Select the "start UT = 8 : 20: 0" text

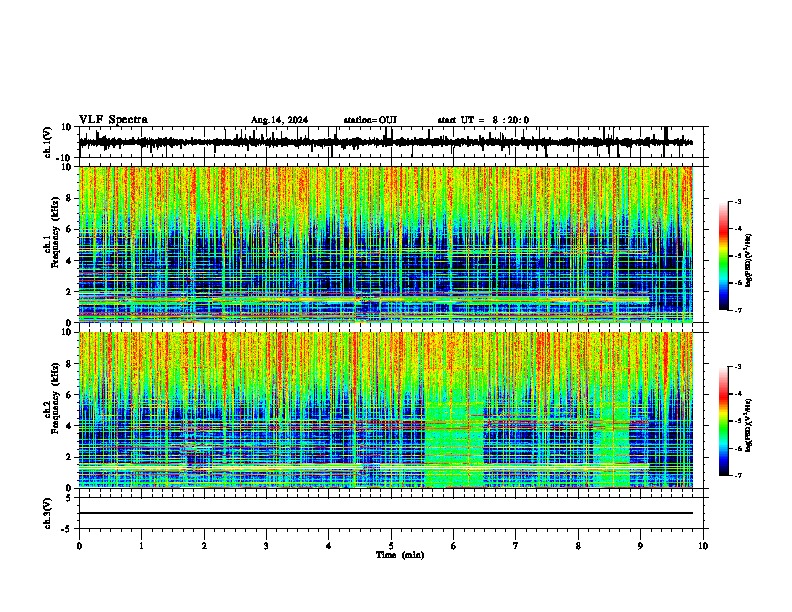point(483,120)
